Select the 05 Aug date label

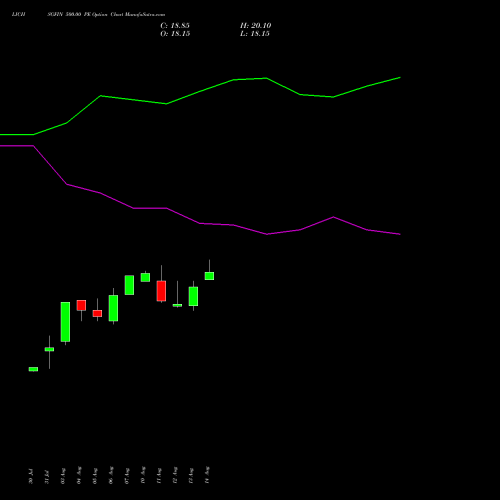tap(95, 476)
